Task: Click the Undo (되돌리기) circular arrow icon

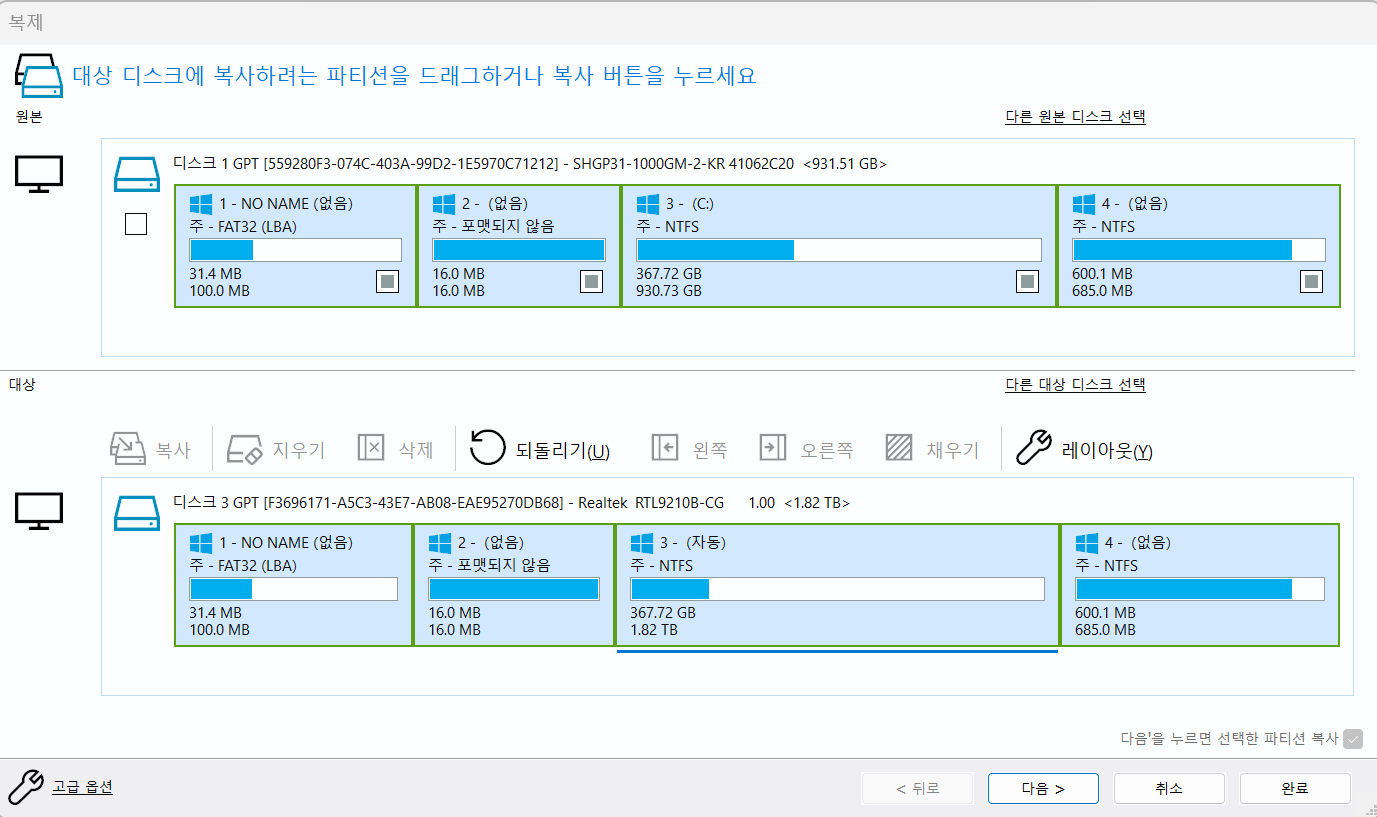Action: (488, 448)
